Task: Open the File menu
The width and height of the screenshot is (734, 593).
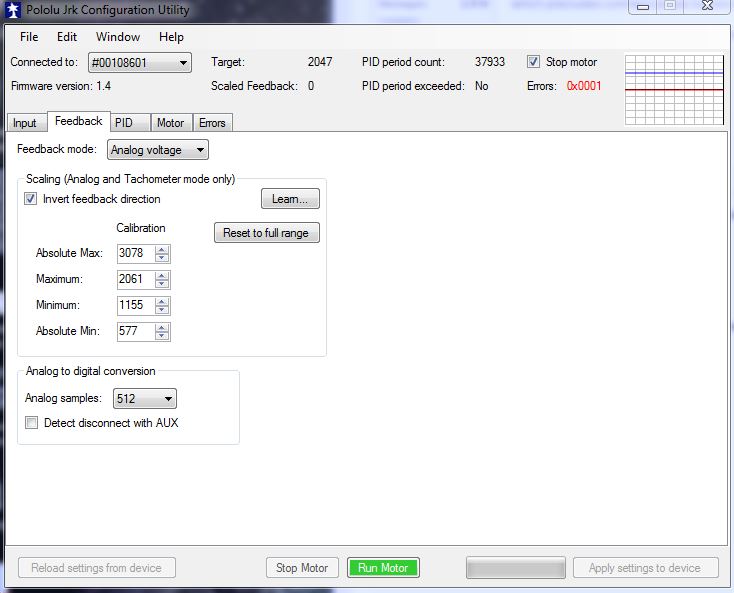Action: tap(29, 37)
